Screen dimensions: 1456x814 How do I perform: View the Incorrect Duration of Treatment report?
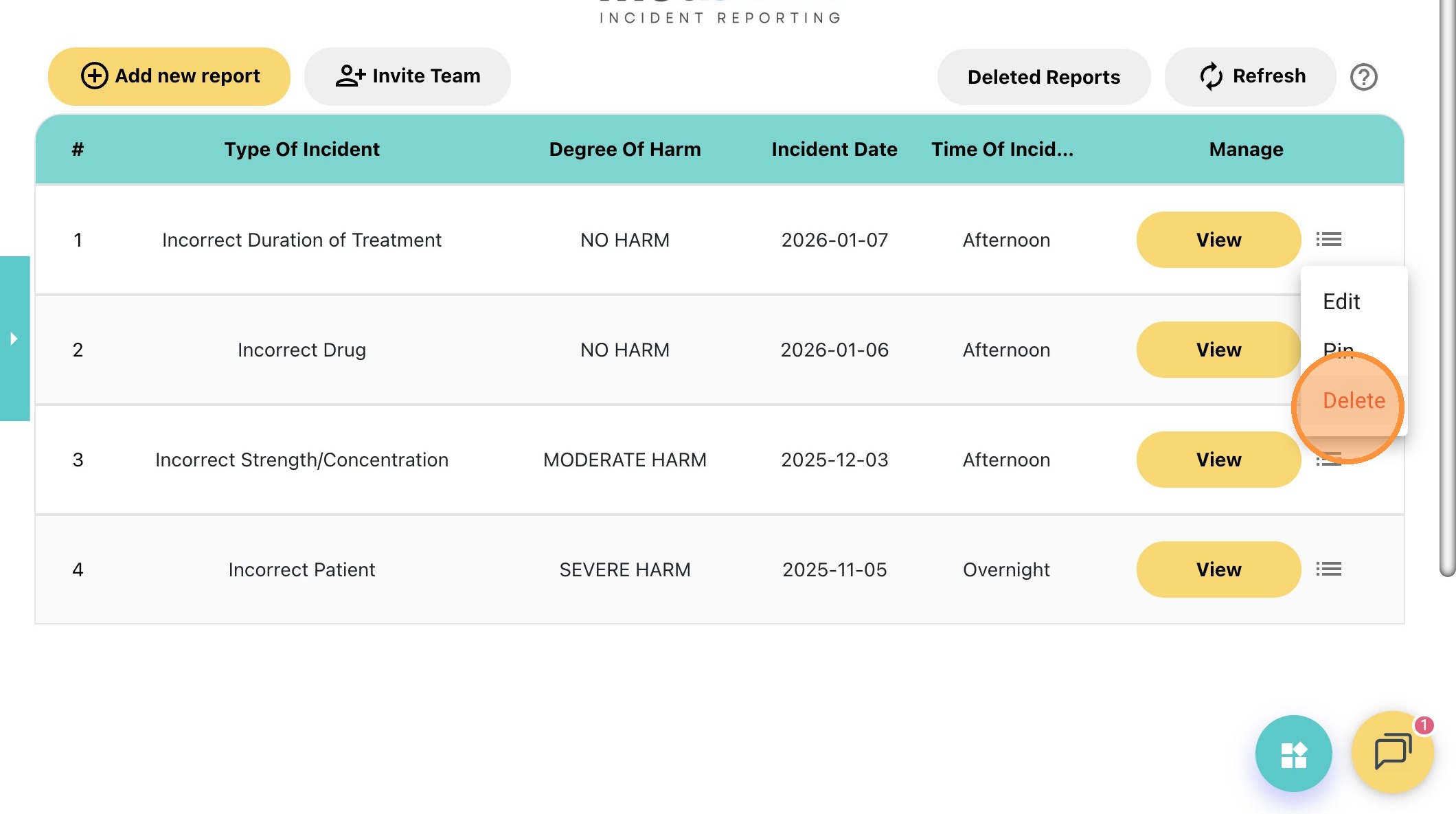pyautogui.click(x=1218, y=240)
